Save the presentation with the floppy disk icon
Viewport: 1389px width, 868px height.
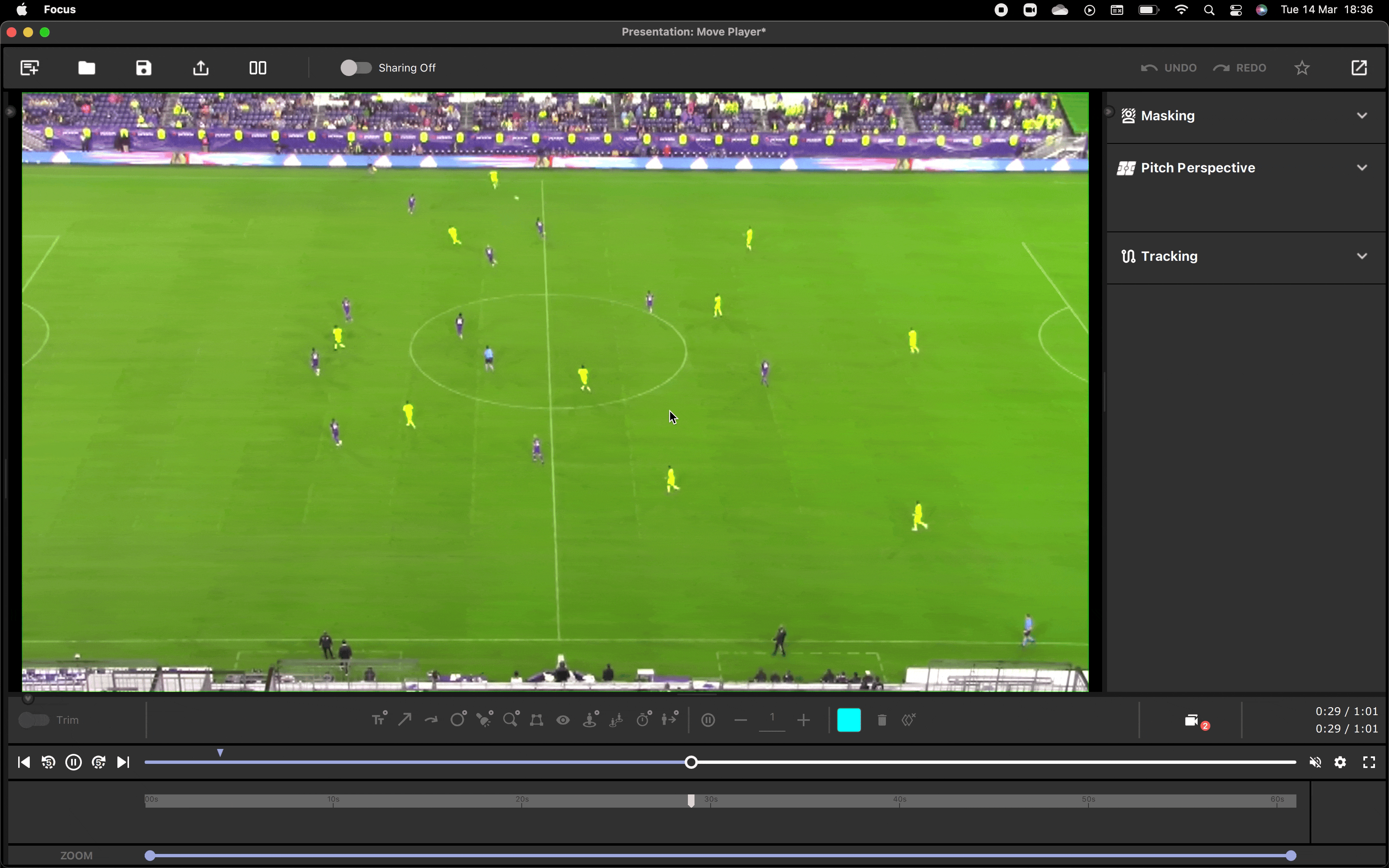click(143, 68)
